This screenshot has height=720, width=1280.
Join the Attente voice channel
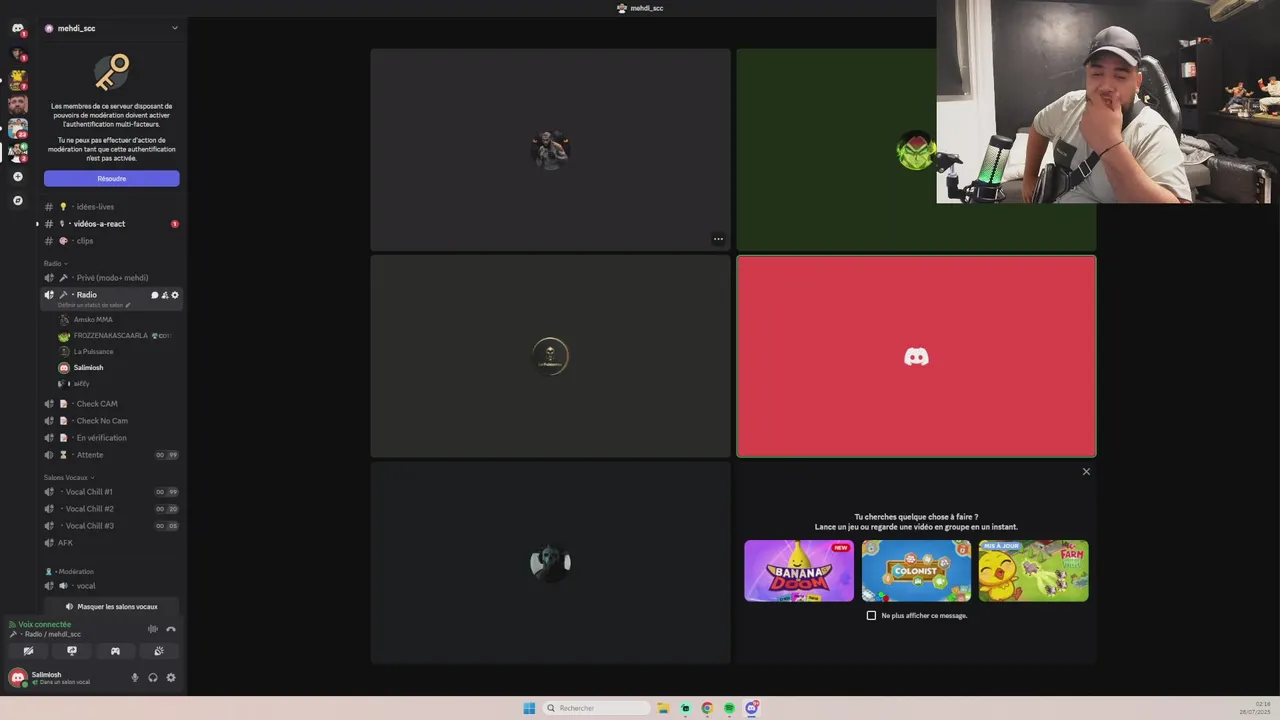(111, 455)
